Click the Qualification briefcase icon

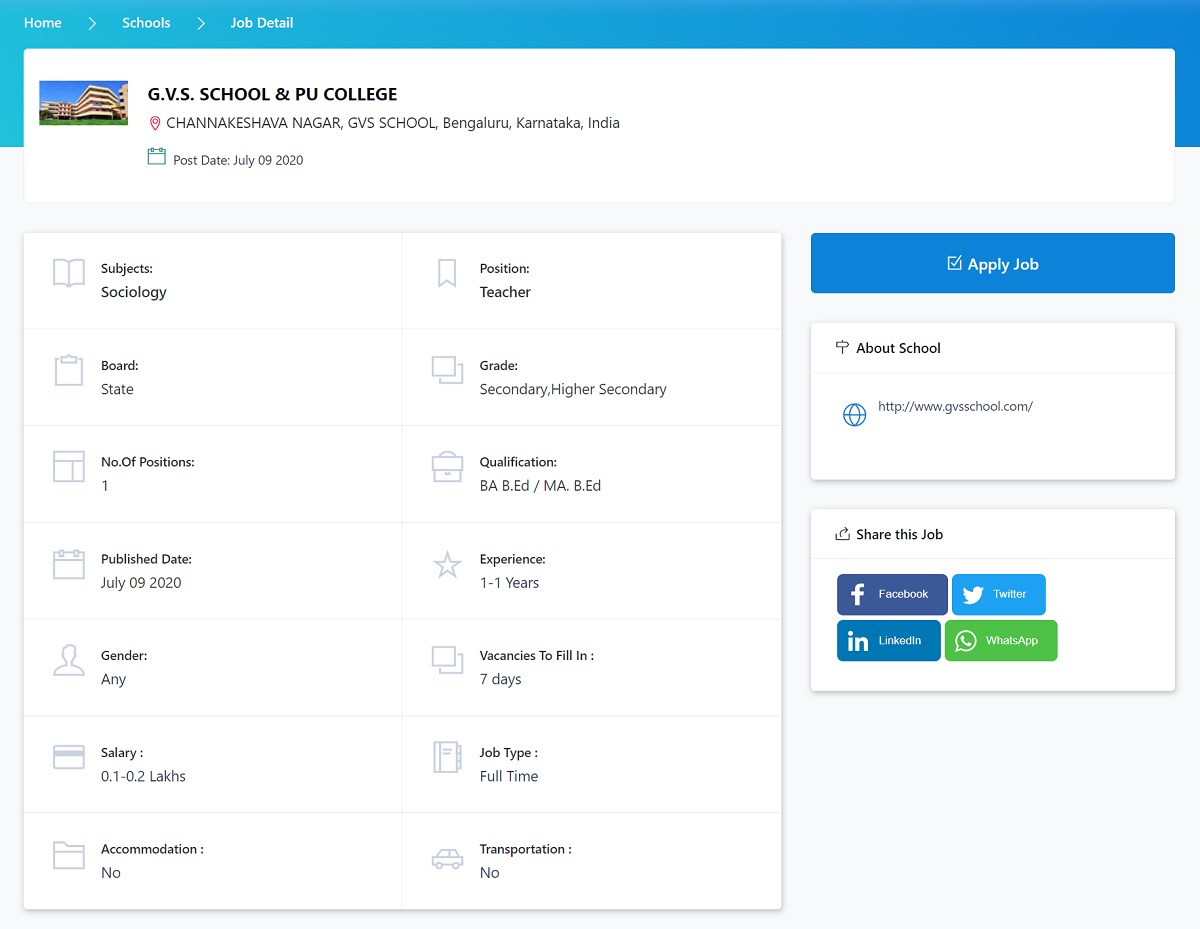[x=446, y=471]
